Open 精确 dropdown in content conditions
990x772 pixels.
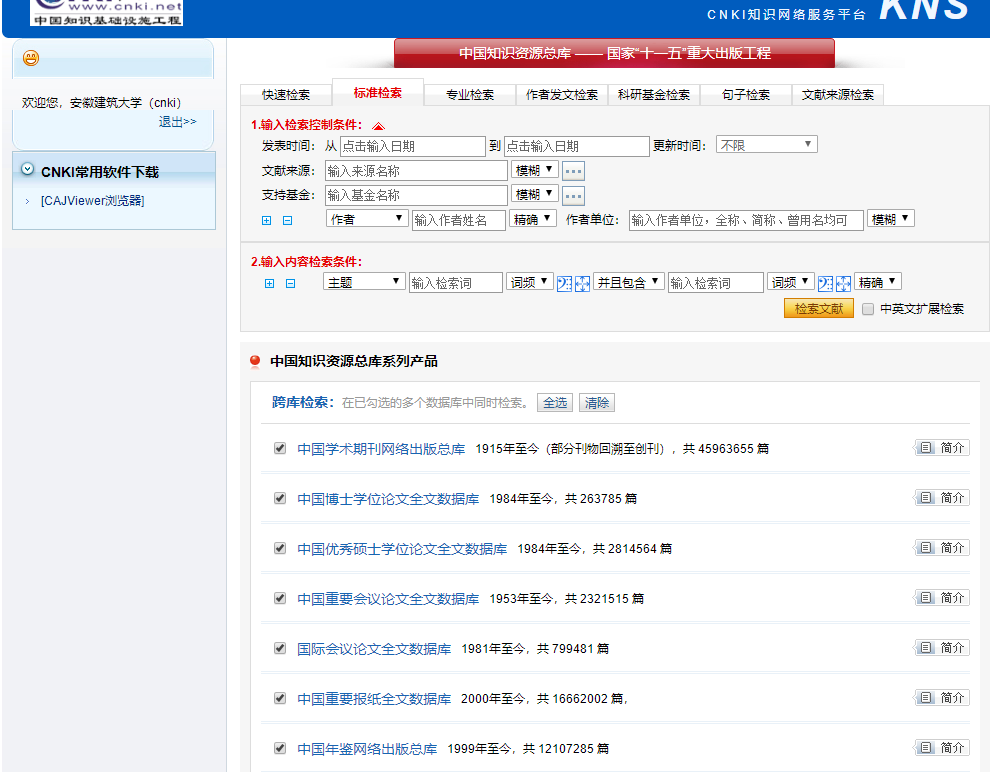click(878, 282)
